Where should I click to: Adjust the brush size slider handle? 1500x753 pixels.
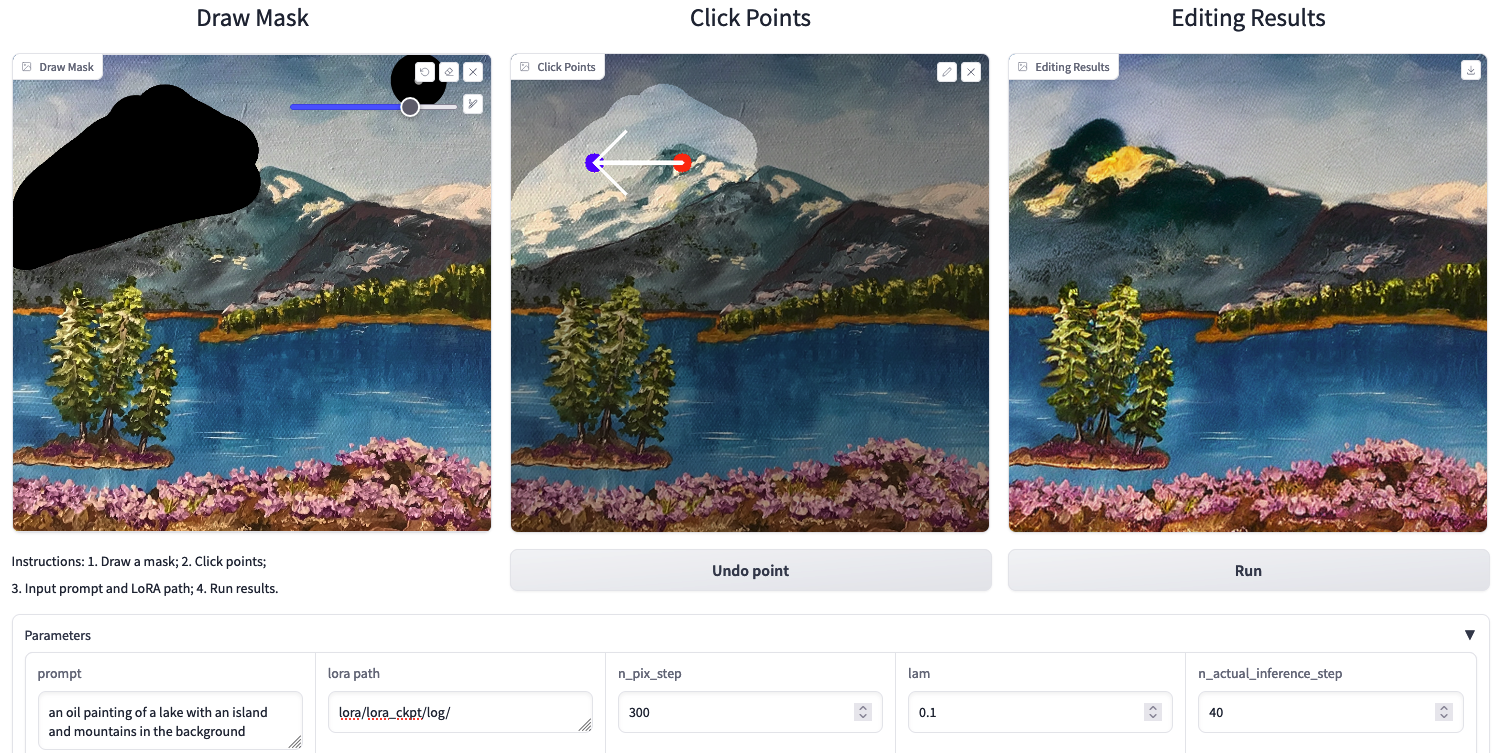[x=410, y=107]
